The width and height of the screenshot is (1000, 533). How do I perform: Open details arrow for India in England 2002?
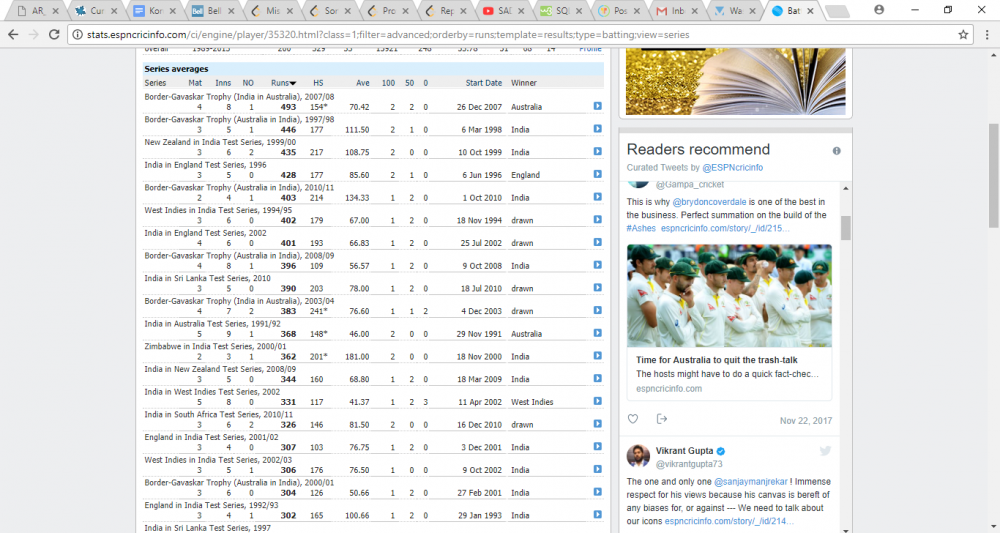598,242
